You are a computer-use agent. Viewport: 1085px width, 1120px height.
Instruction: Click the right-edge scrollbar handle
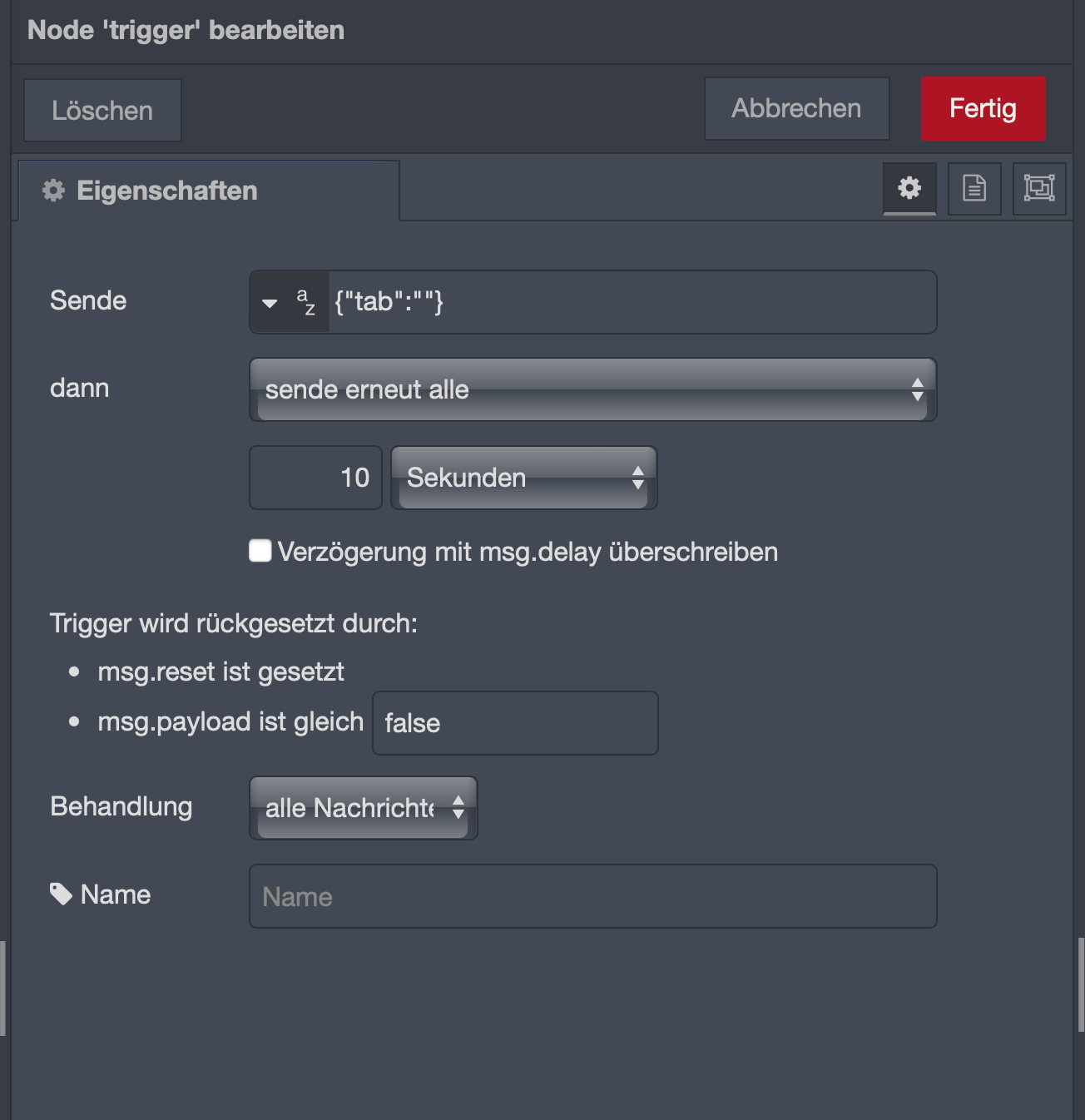[x=1080, y=984]
